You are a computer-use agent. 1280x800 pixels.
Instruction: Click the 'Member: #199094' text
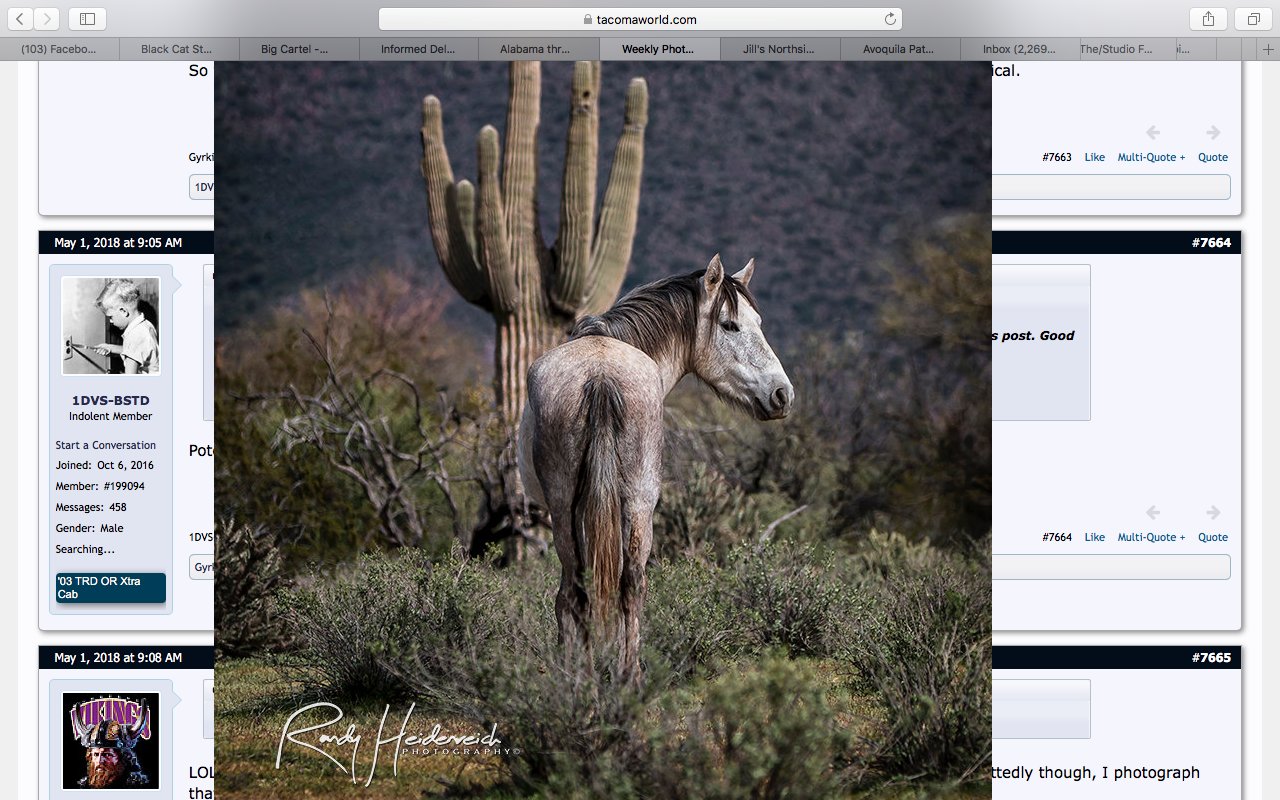[100, 487]
